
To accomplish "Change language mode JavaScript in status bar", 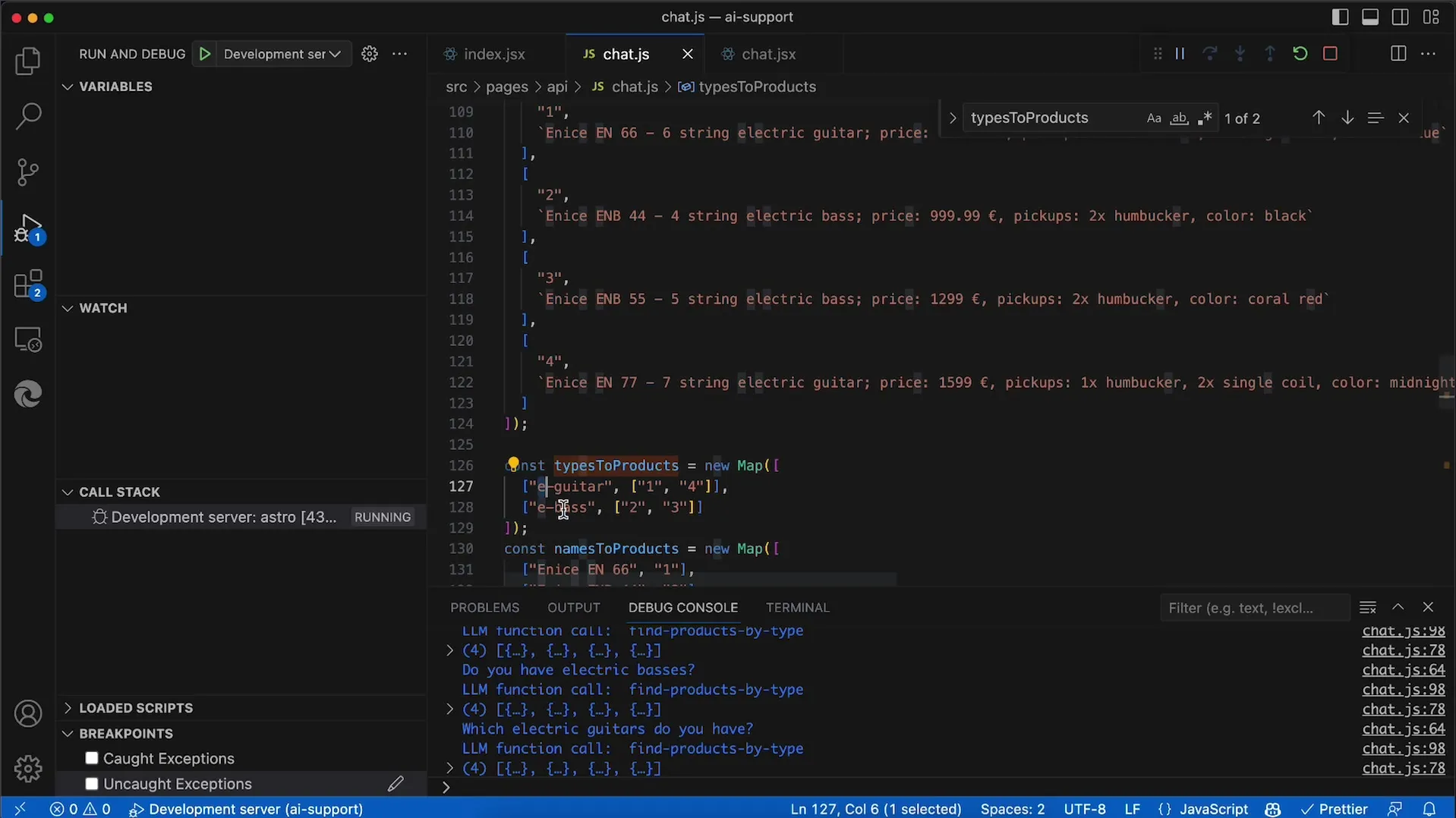I will pyautogui.click(x=1213, y=809).
